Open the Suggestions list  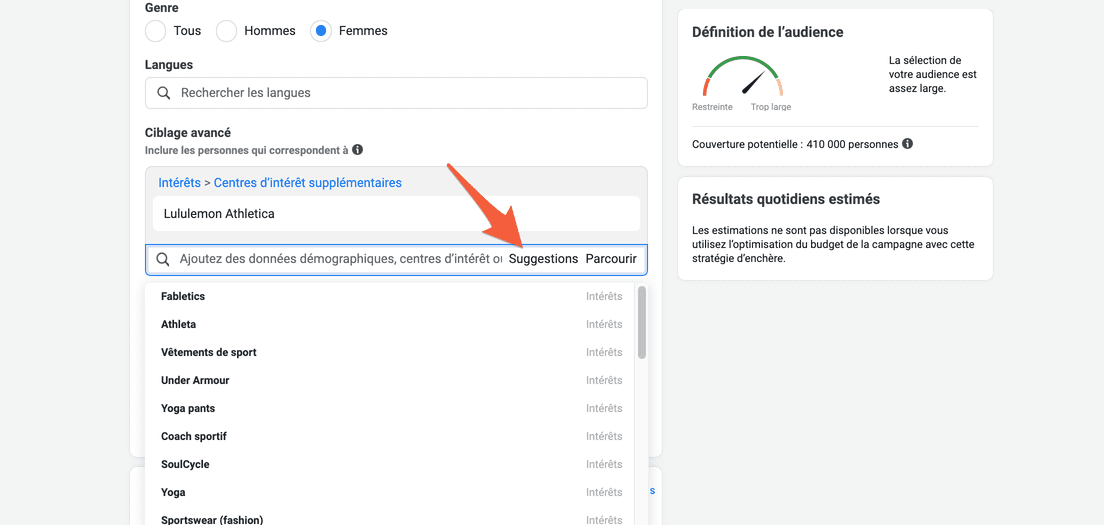pyautogui.click(x=543, y=259)
